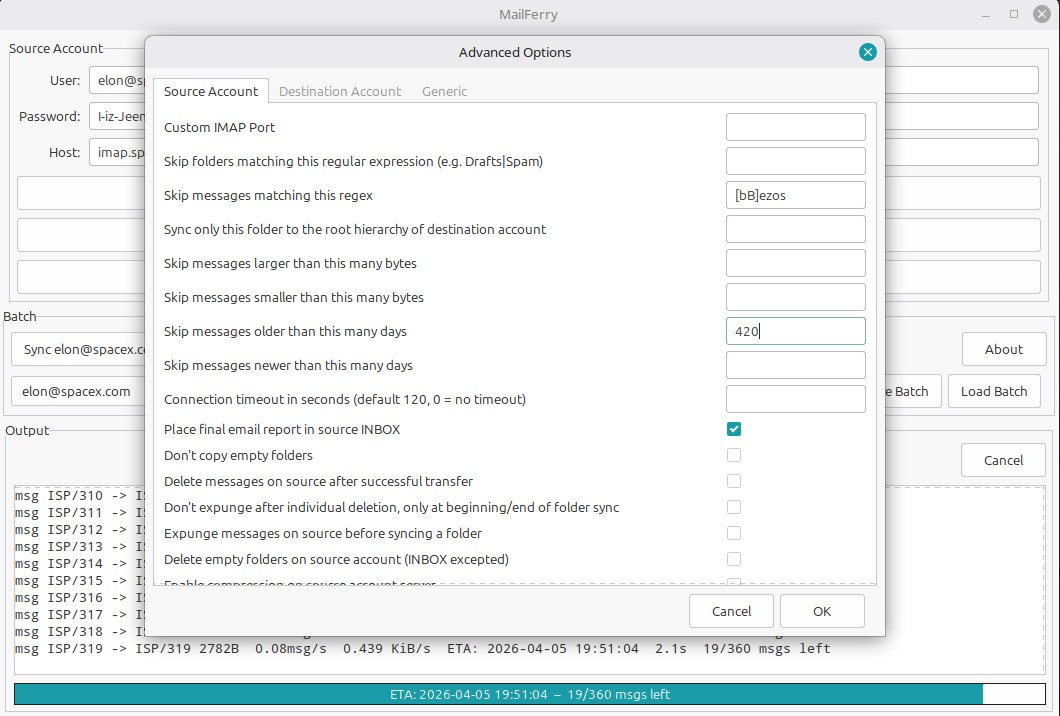1060x716 pixels.
Task: Click the sync only this folder field
Action: (795, 229)
